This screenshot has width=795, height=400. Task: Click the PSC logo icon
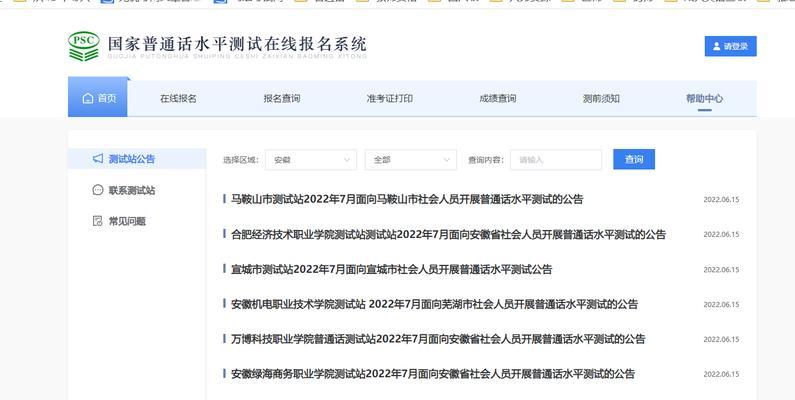tap(84, 46)
